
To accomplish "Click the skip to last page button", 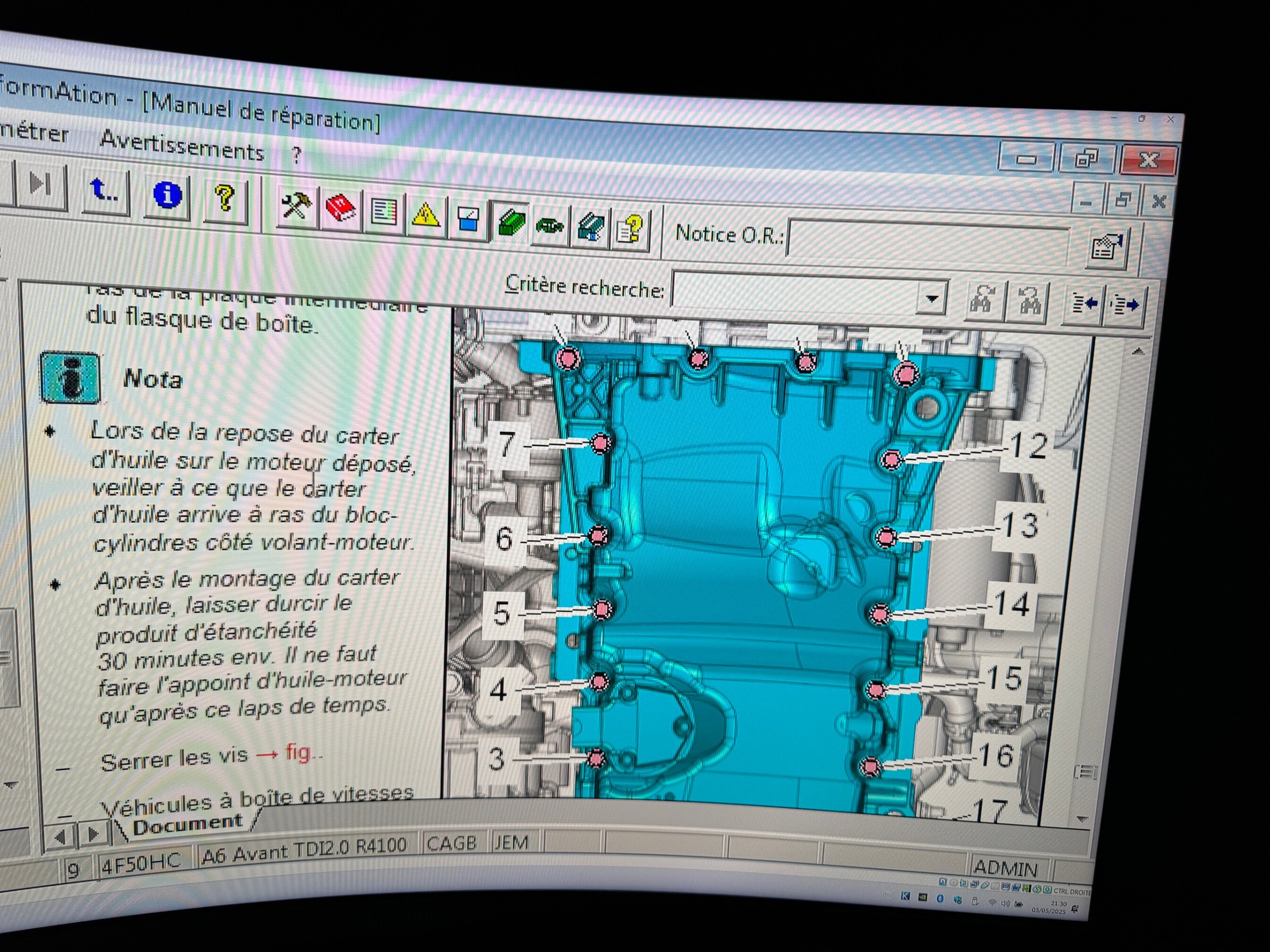I will 39,185.
